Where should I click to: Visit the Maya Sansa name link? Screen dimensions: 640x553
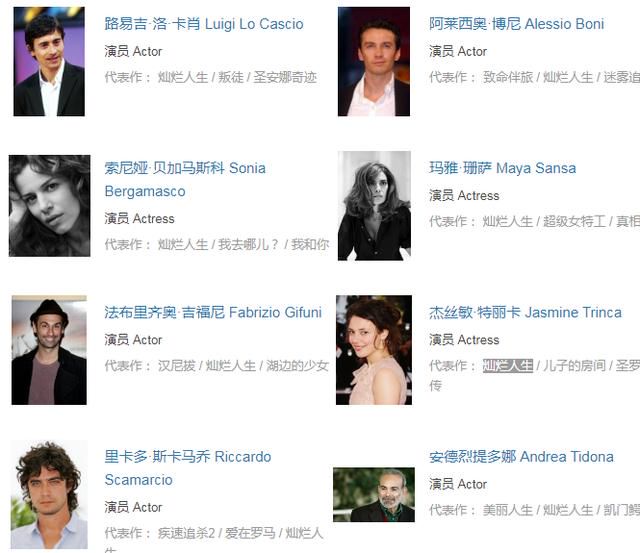(502, 168)
